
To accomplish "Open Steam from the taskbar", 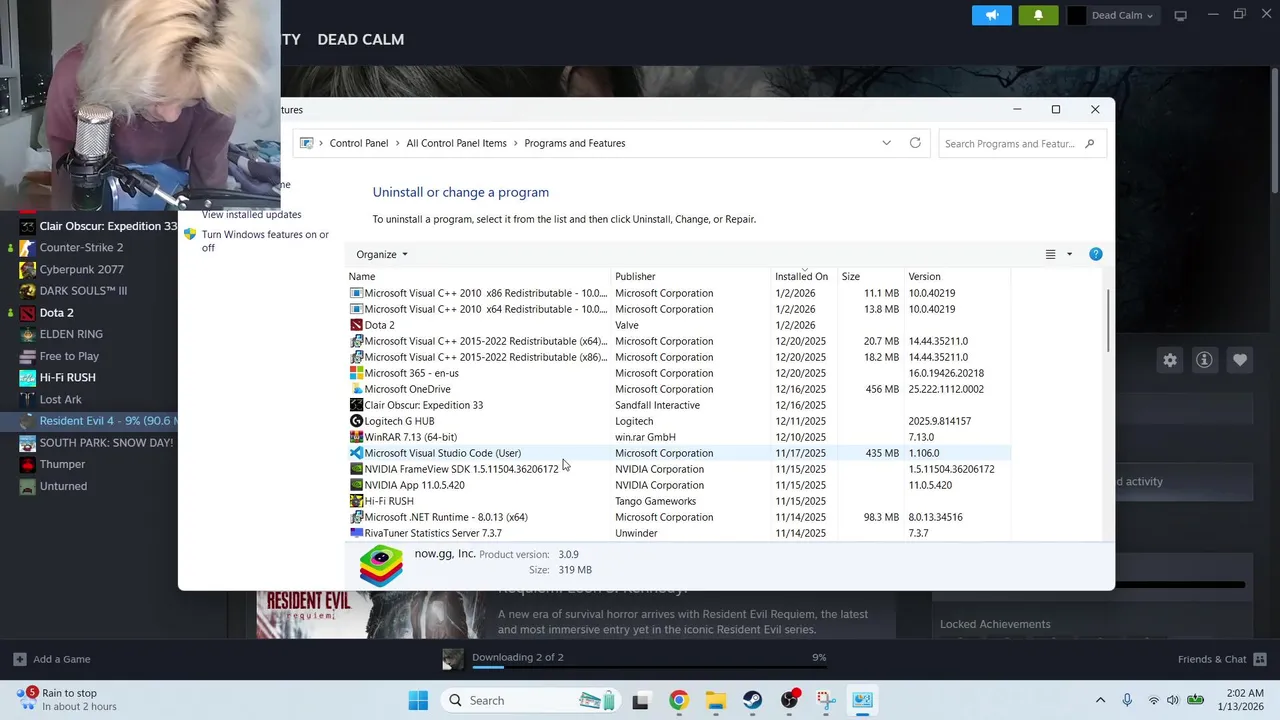I will pos(752,700).
